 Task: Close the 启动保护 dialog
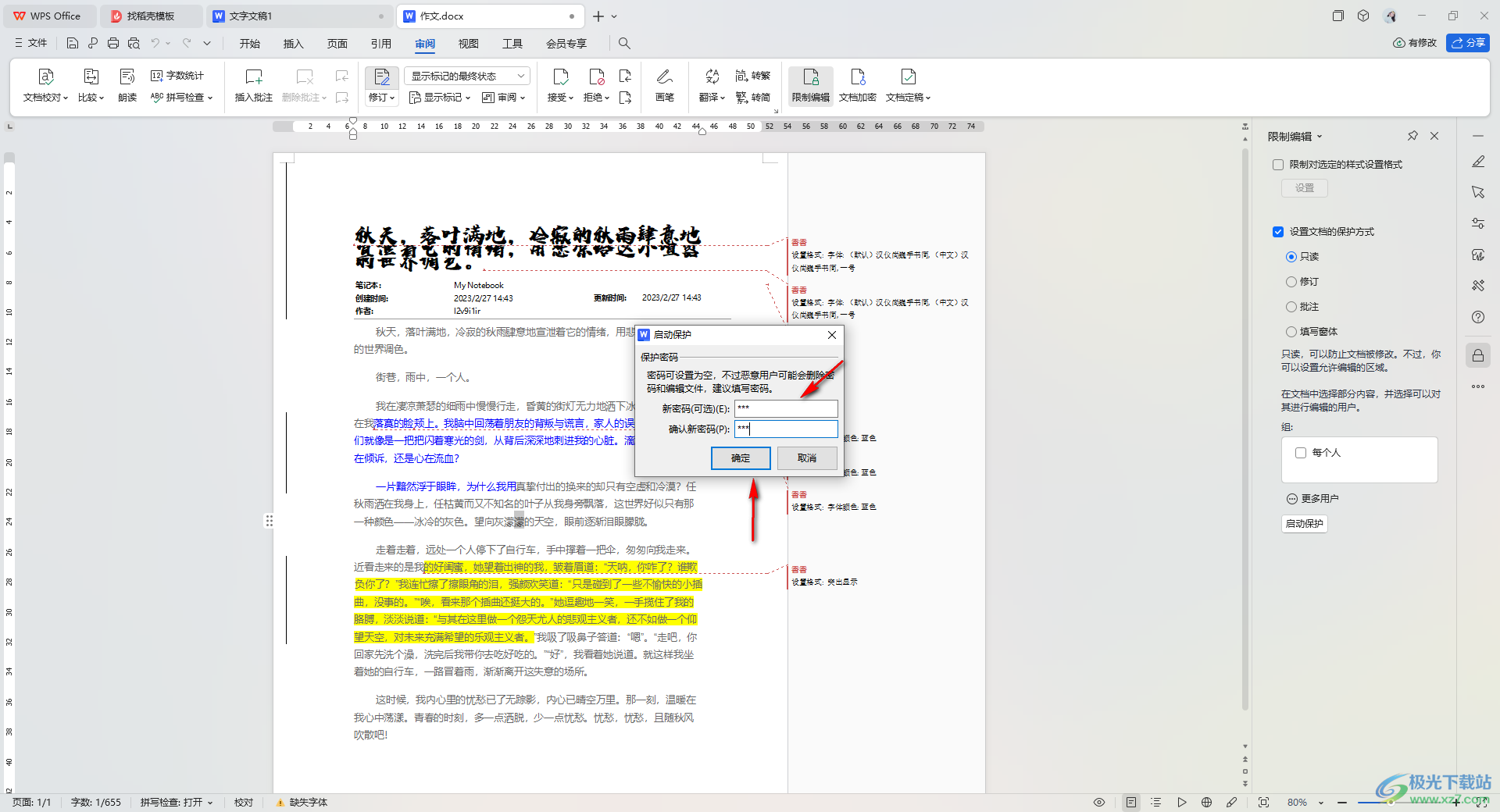tap(832, 335)
